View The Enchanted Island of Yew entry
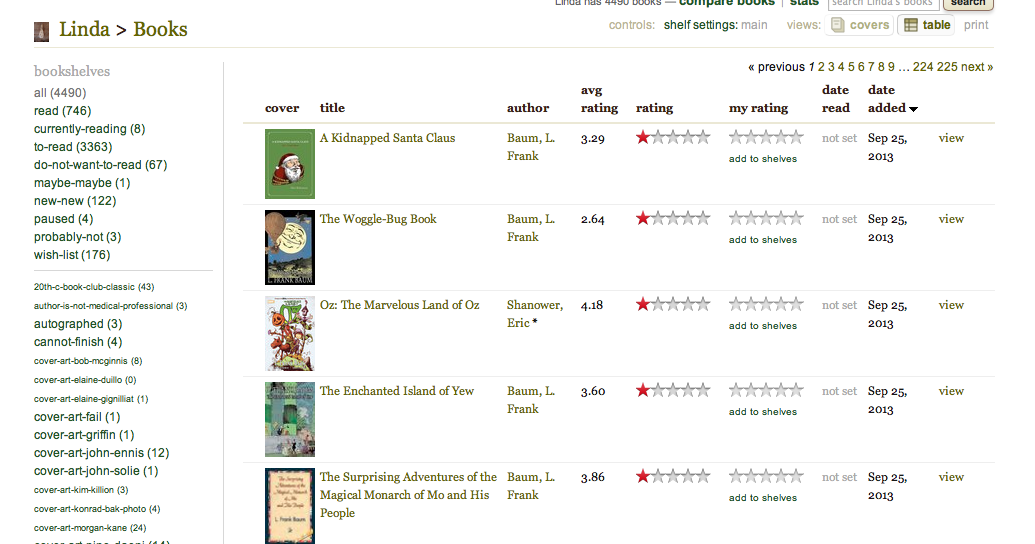Screen dimensions: 1035x544 (951, 391)
